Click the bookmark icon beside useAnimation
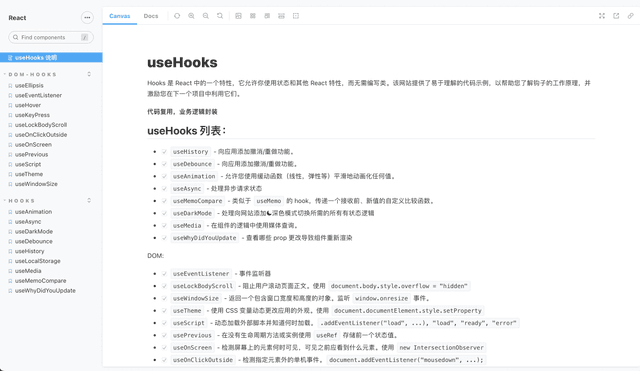The width and height of the screenshot is (640, 371). coord(10,212)
